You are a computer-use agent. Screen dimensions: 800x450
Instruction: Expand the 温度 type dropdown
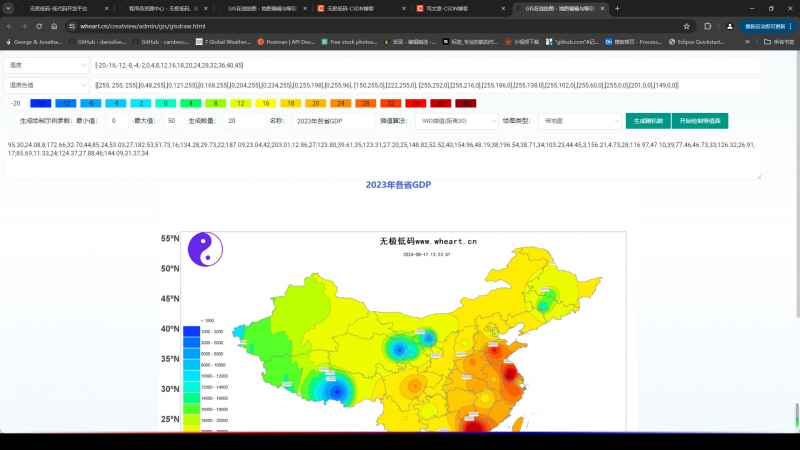46,65
